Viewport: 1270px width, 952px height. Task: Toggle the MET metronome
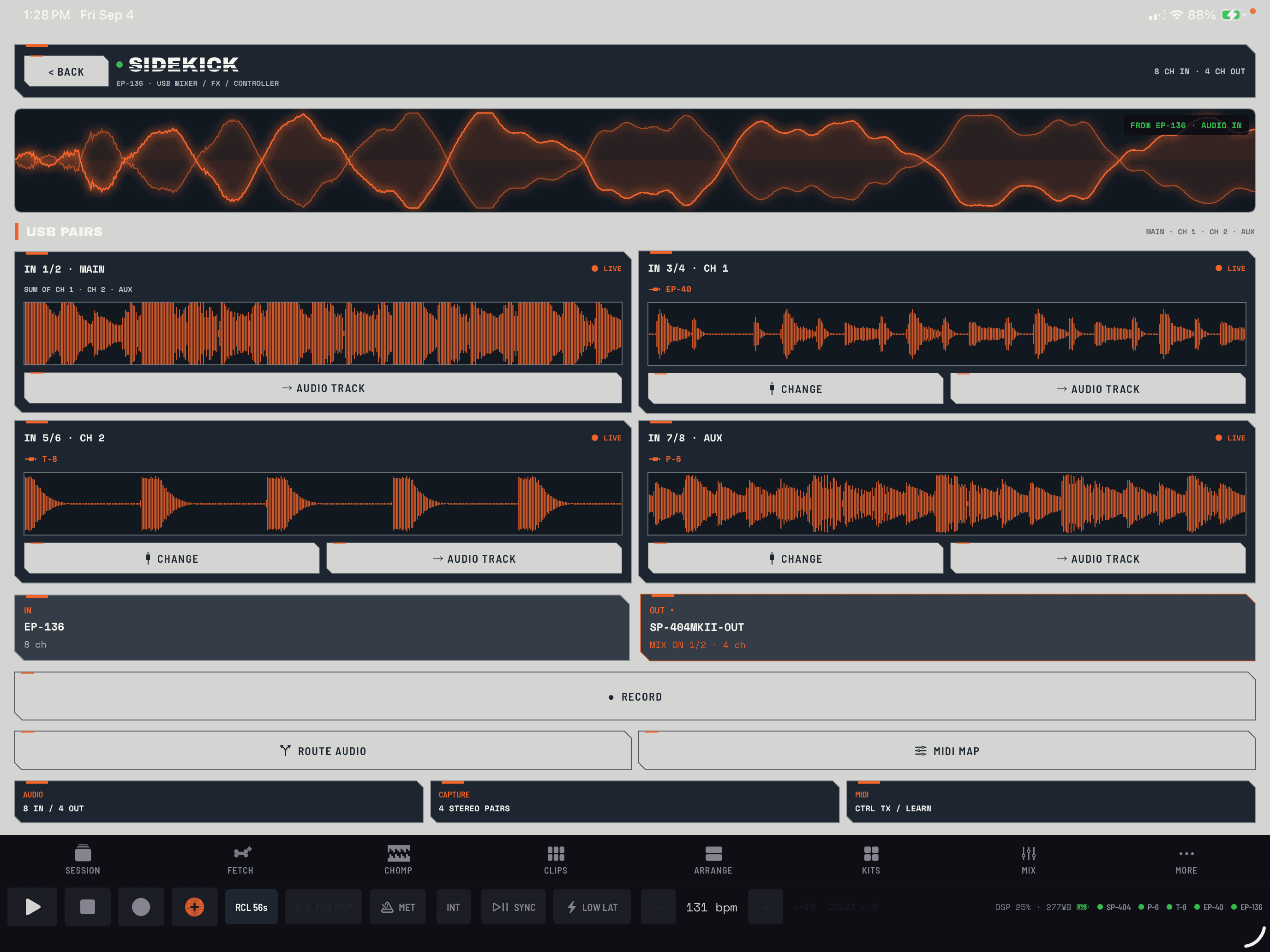point(398,907)
